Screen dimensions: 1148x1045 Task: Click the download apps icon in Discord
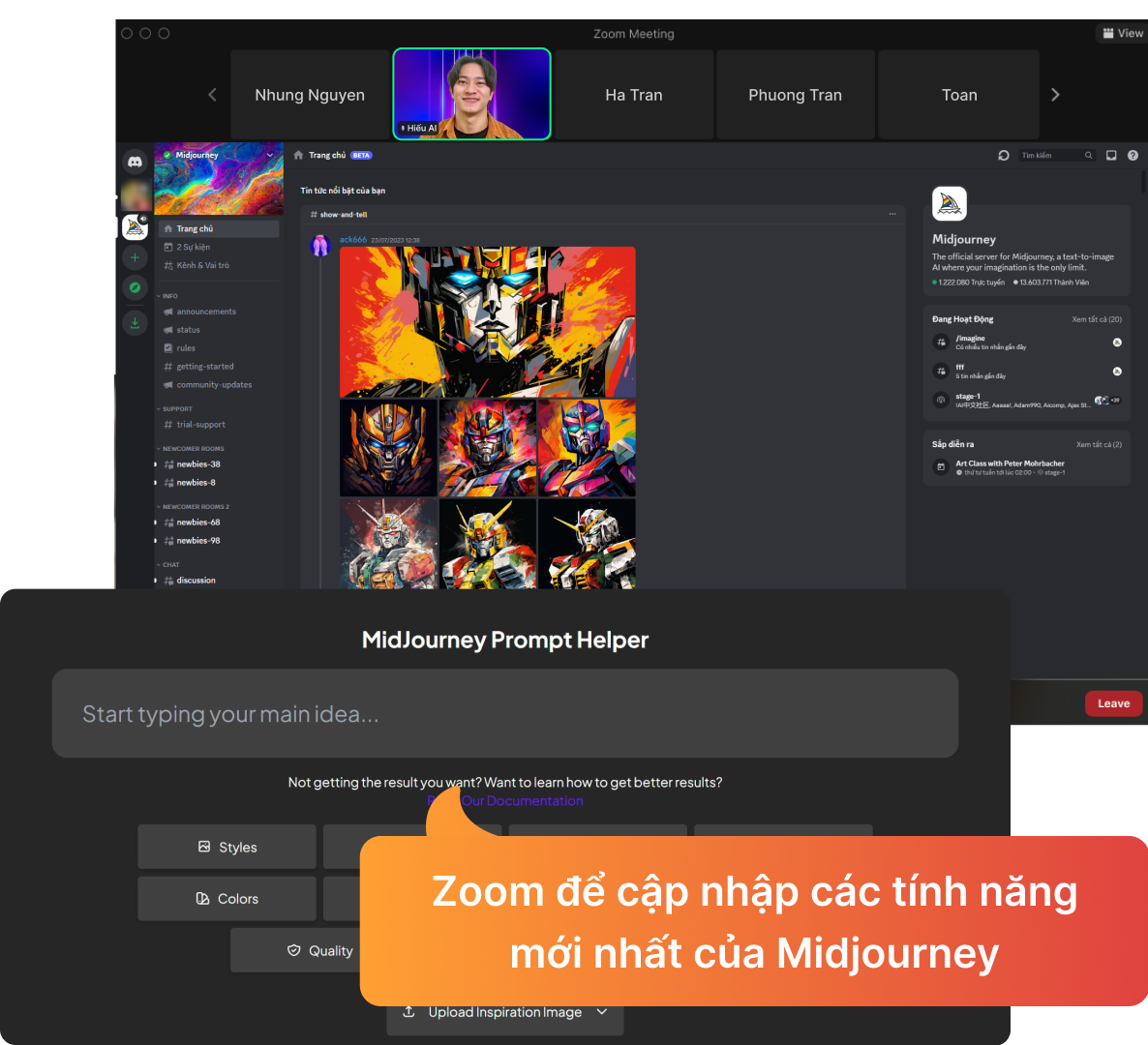coord(135,323)
